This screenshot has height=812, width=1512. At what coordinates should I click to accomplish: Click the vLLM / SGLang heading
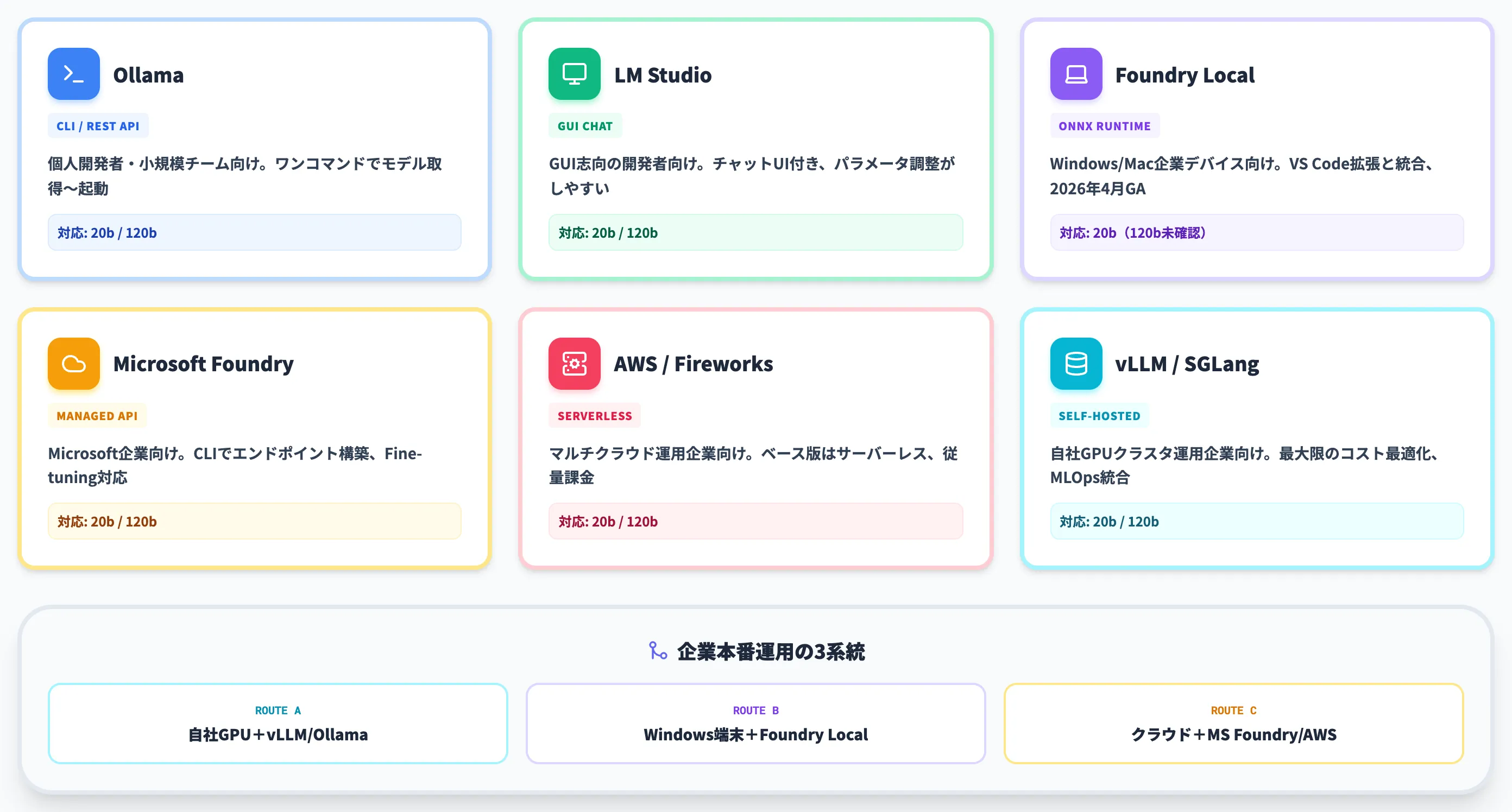tap(1187, 364)
